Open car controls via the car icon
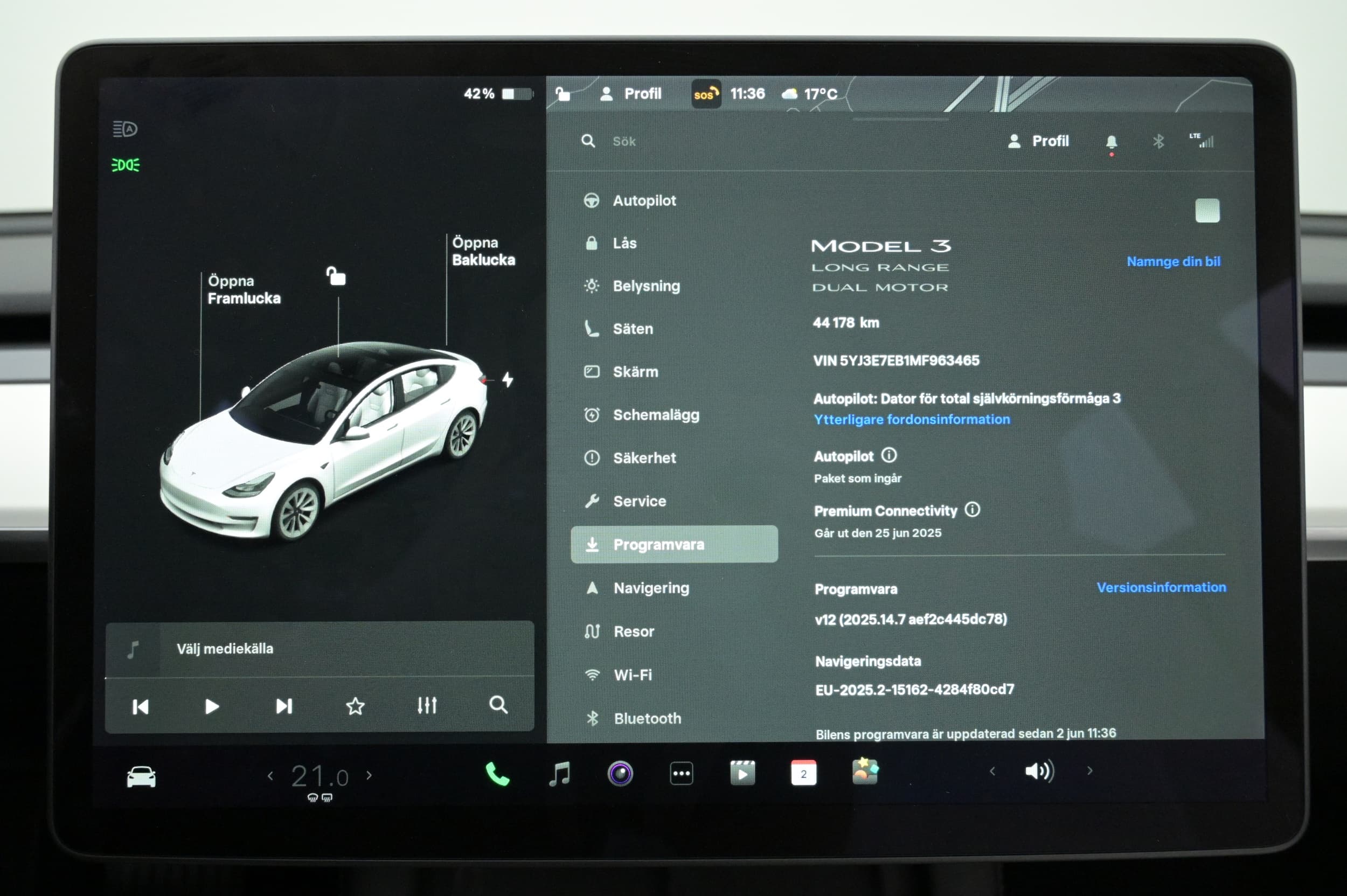This screenshot has height=896, width=1347. [x=141, y=776]
